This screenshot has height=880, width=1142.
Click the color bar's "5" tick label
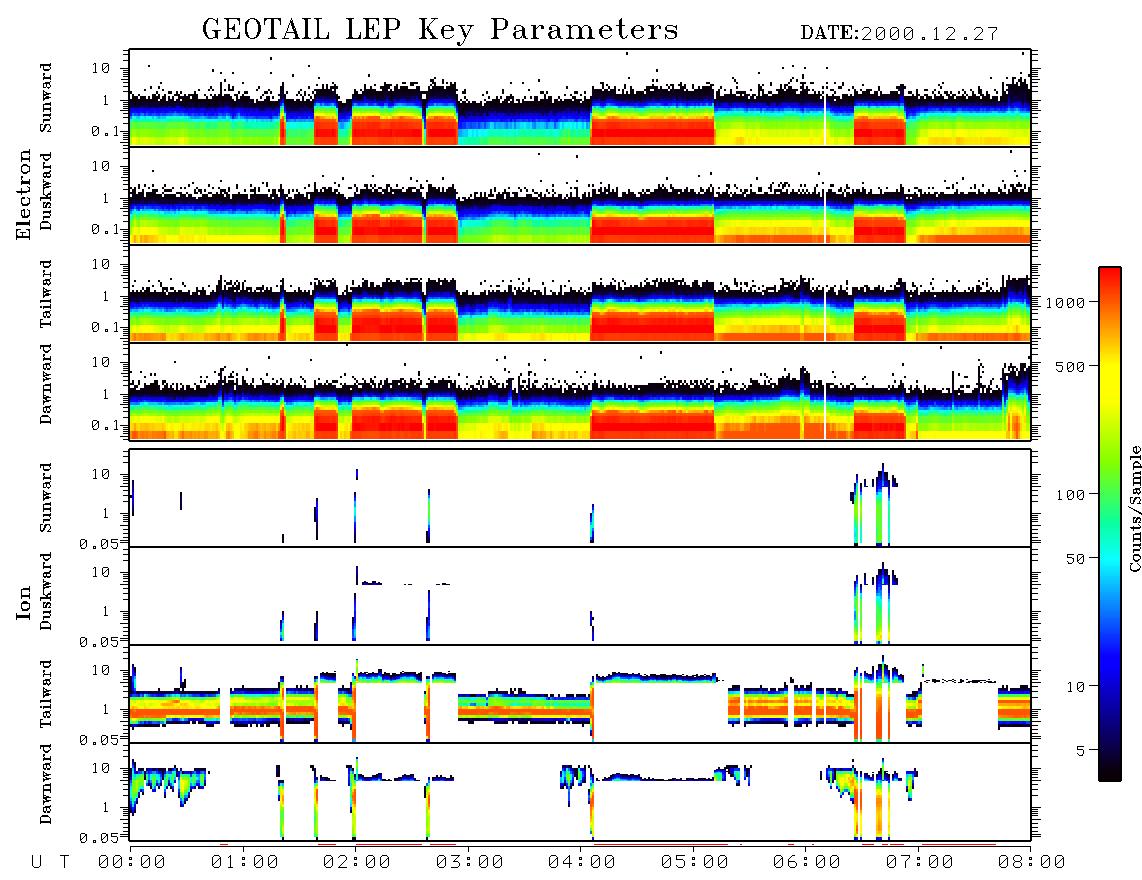click(1081, 750)
